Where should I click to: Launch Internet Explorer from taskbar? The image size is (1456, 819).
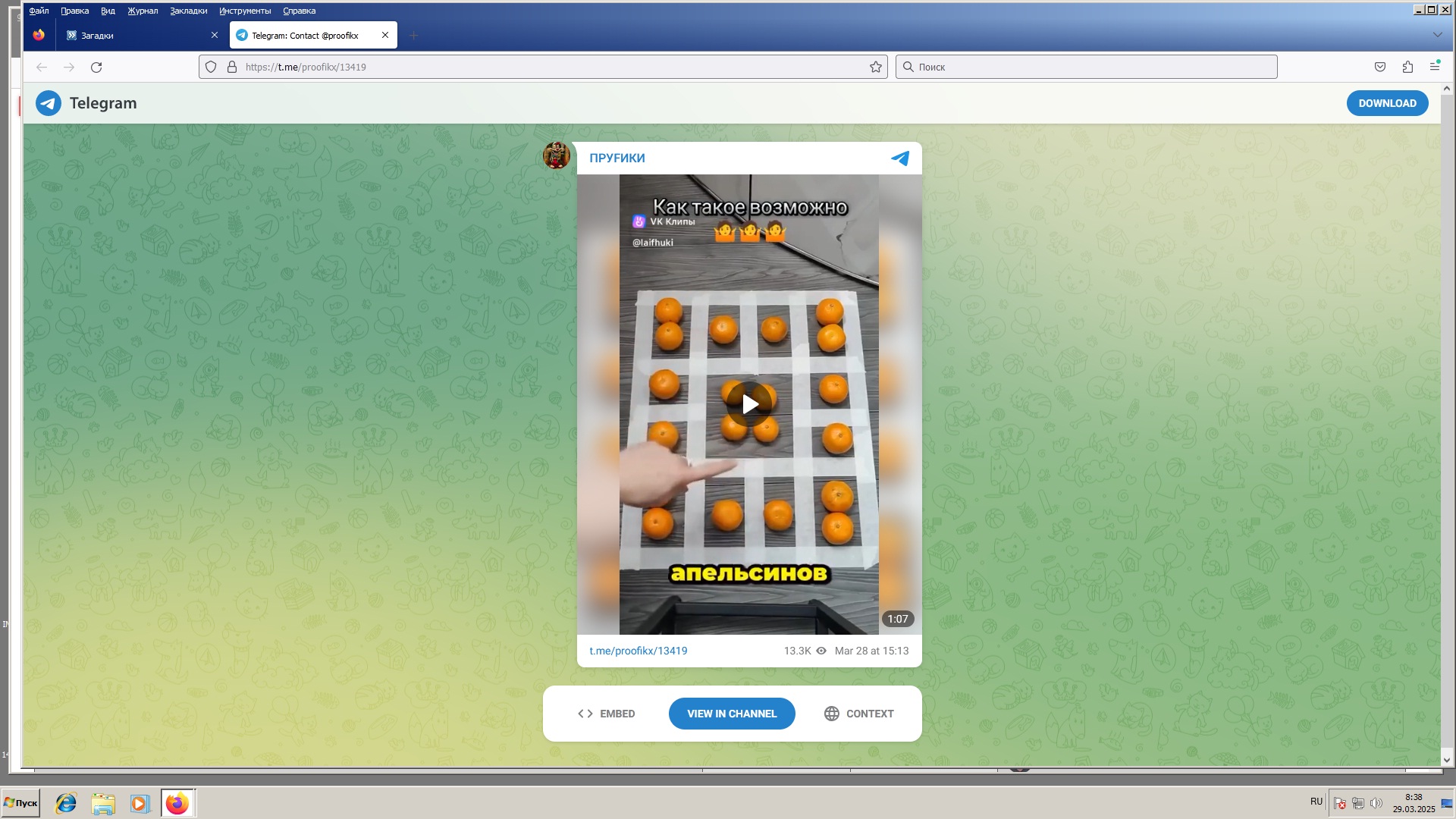pos(66,803)
